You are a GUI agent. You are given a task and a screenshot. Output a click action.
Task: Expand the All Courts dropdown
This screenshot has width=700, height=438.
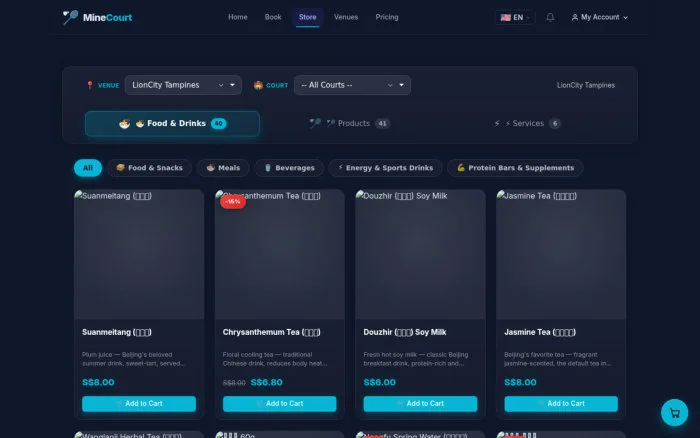(352, 85)
